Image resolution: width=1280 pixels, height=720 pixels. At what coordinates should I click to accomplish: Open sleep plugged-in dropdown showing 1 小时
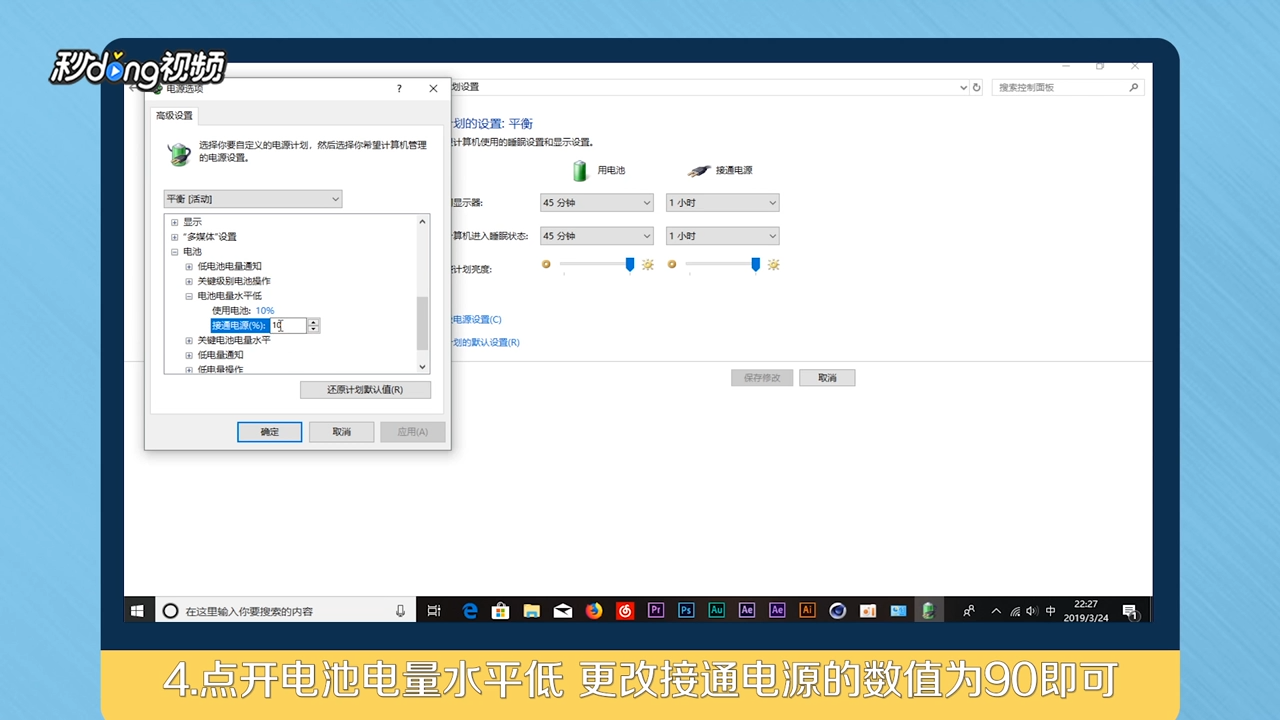[x=723, y=236]
